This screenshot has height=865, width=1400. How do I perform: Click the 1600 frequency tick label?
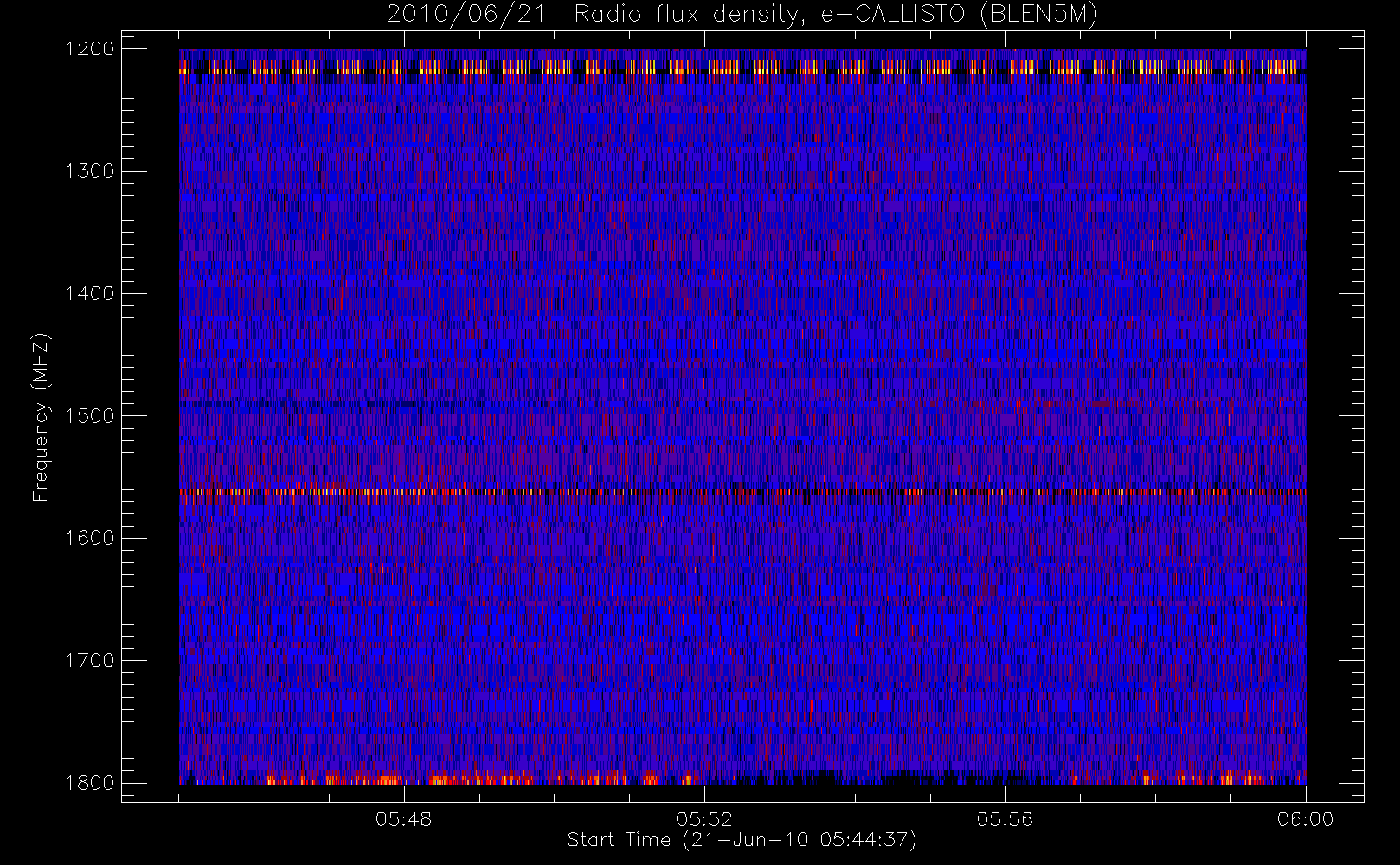tap(90, 538)
